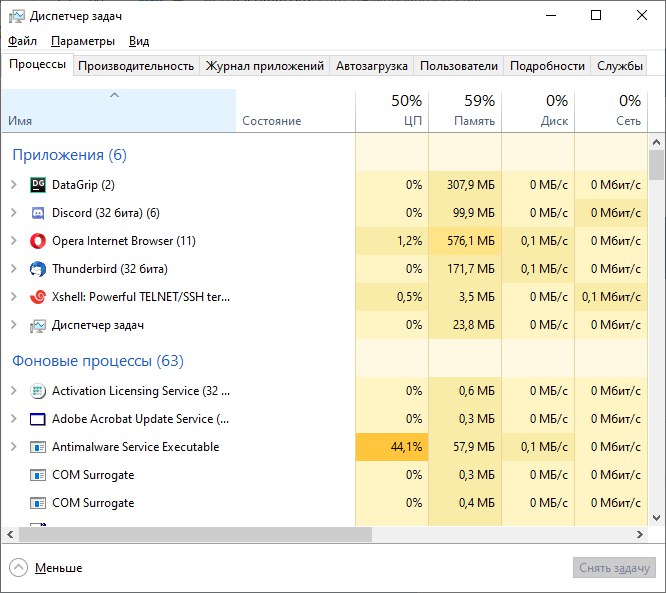Sort by the Диск column header
This screenshot has width=666, height=593.
pos(538,110)
